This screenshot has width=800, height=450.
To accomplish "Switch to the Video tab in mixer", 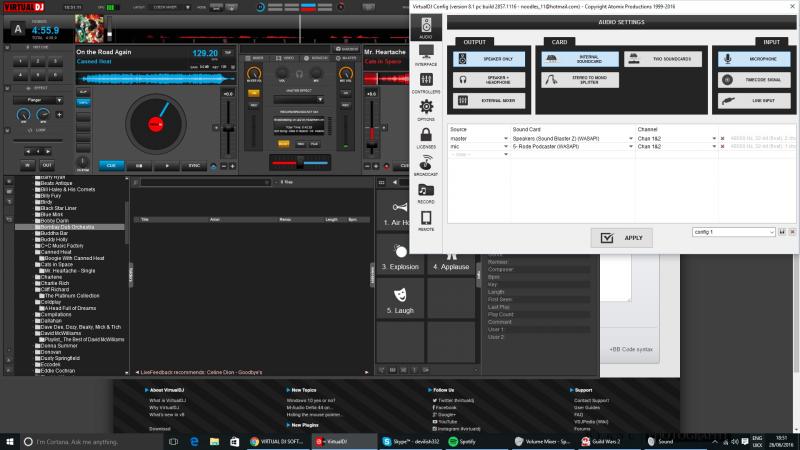I will pyautogui.click(x=284, y=58).
